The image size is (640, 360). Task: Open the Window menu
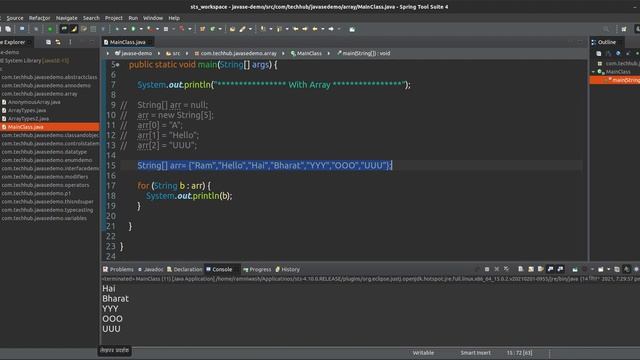click(x=153, y=18)
